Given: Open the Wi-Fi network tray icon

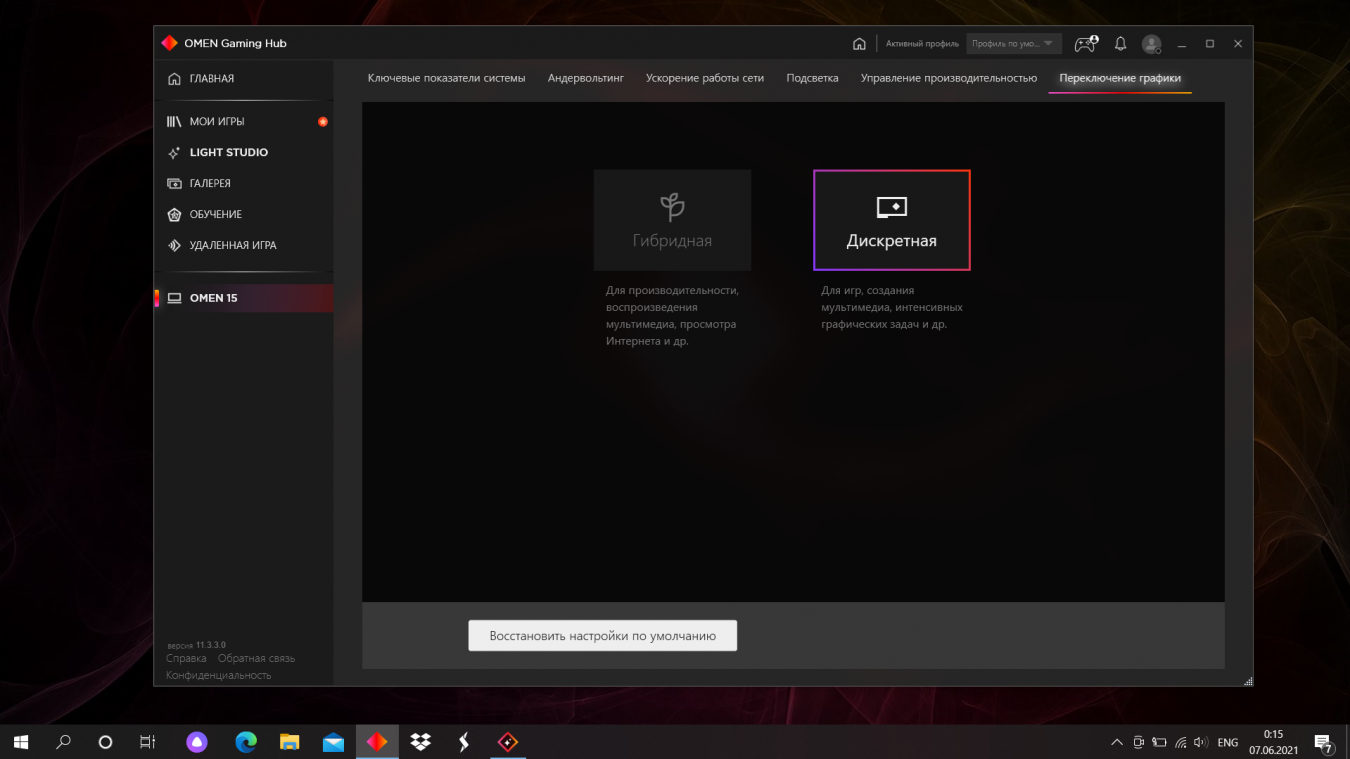Looking at the screenshot, I should [x=1181, y=743].
